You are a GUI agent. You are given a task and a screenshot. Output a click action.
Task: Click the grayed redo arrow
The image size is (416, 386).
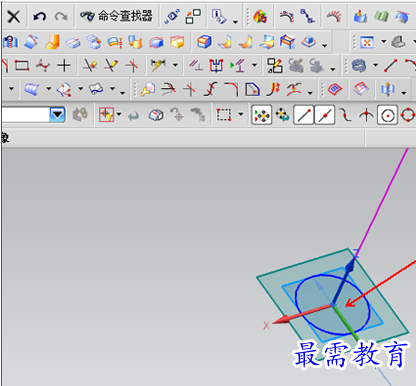61,16
